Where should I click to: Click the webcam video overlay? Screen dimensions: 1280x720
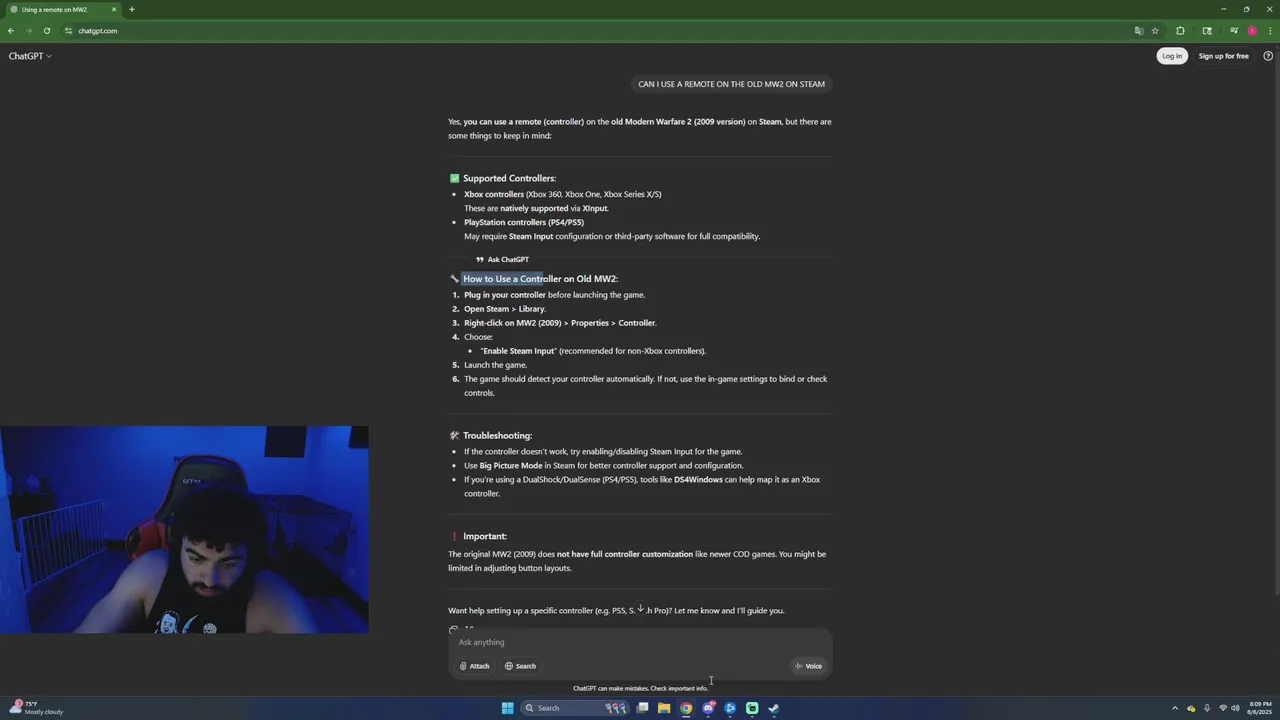(184, 530)
